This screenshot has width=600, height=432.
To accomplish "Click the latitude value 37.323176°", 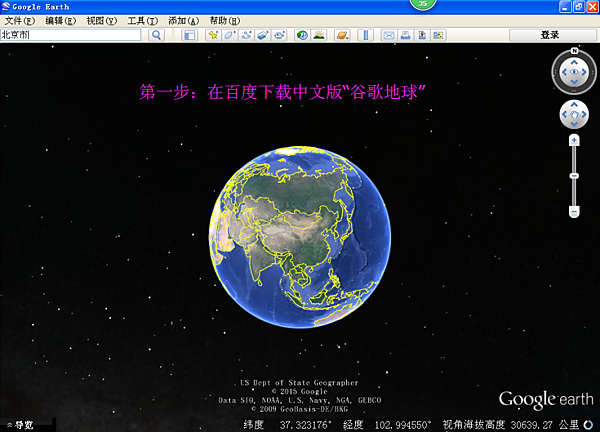I will pos(306,425).
